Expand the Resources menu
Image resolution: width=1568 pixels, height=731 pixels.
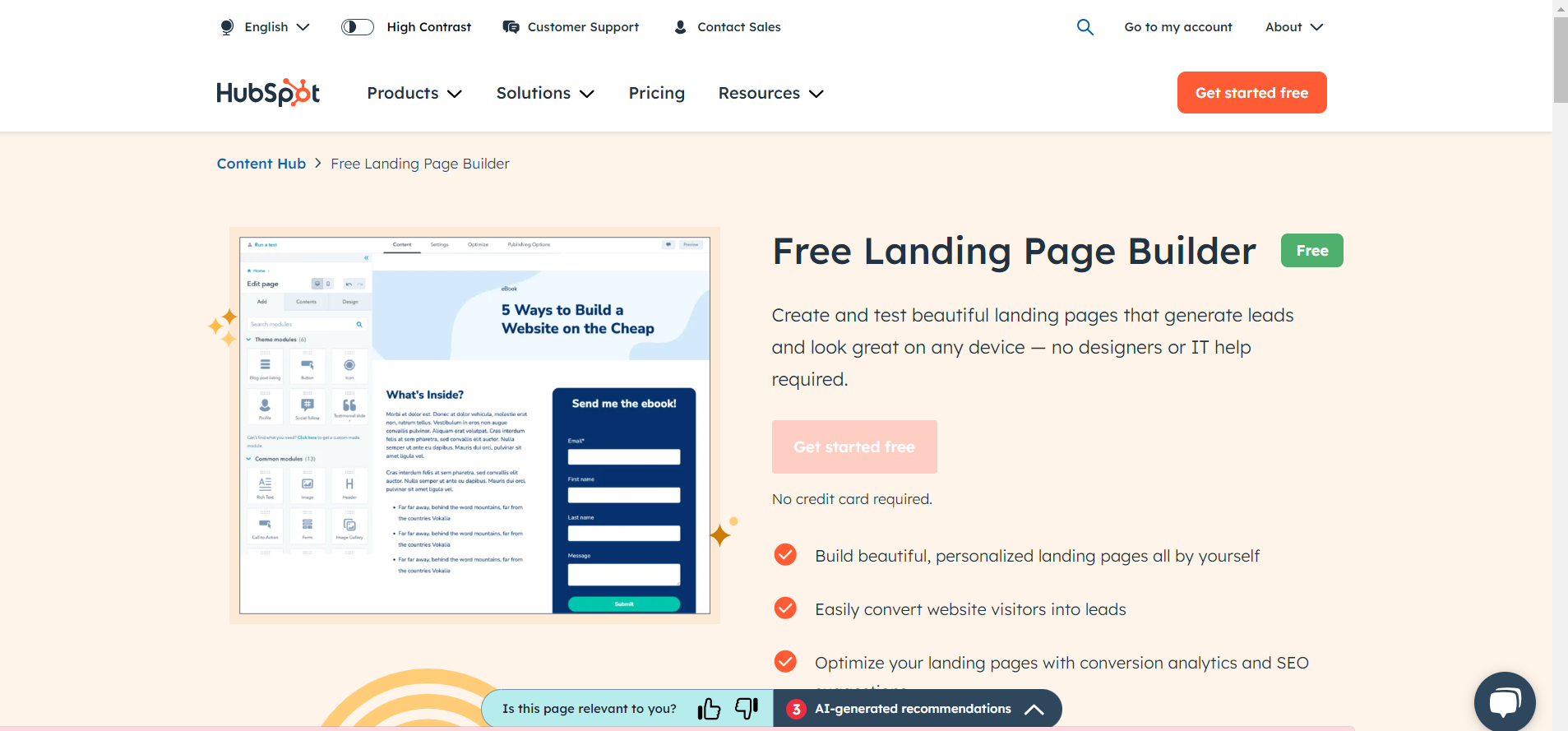[771, 93]
